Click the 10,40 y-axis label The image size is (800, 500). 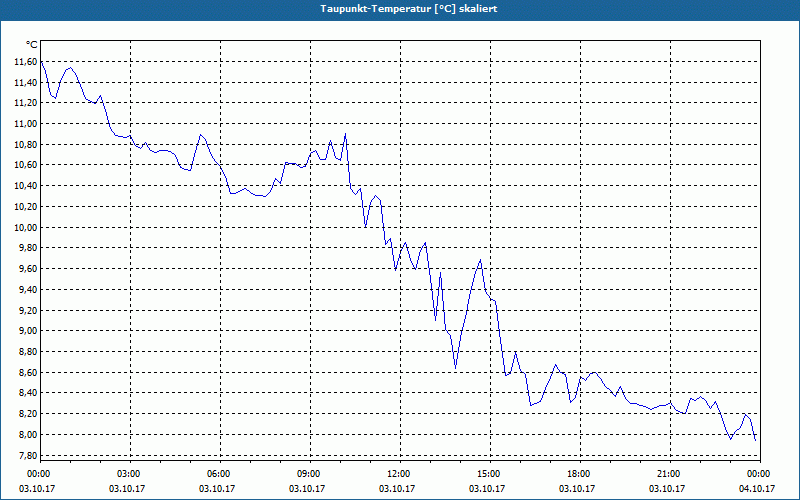[x=26, y=186]
